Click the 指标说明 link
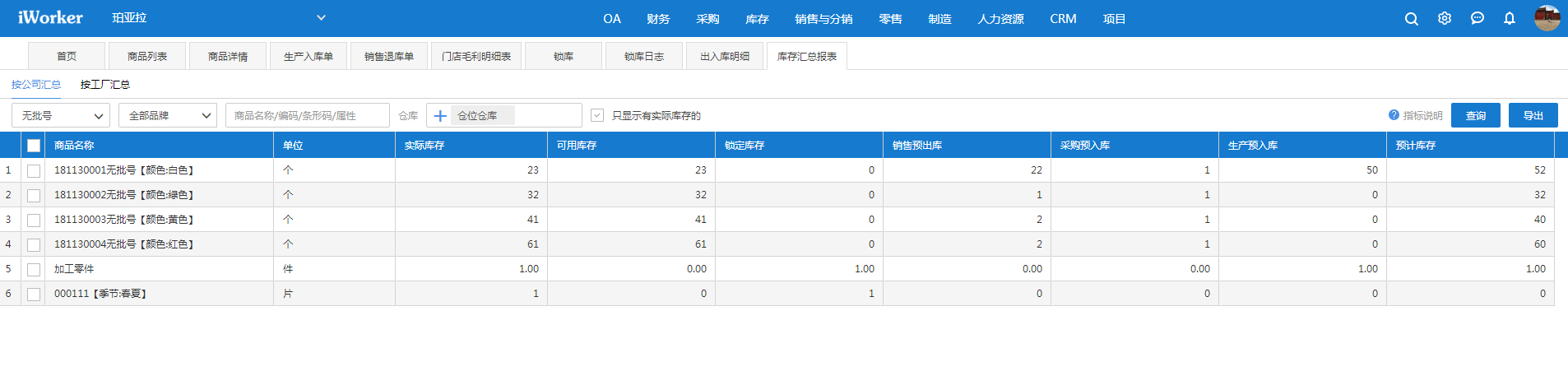This screenshot has width=1568, height=376. click(1422, 115)
